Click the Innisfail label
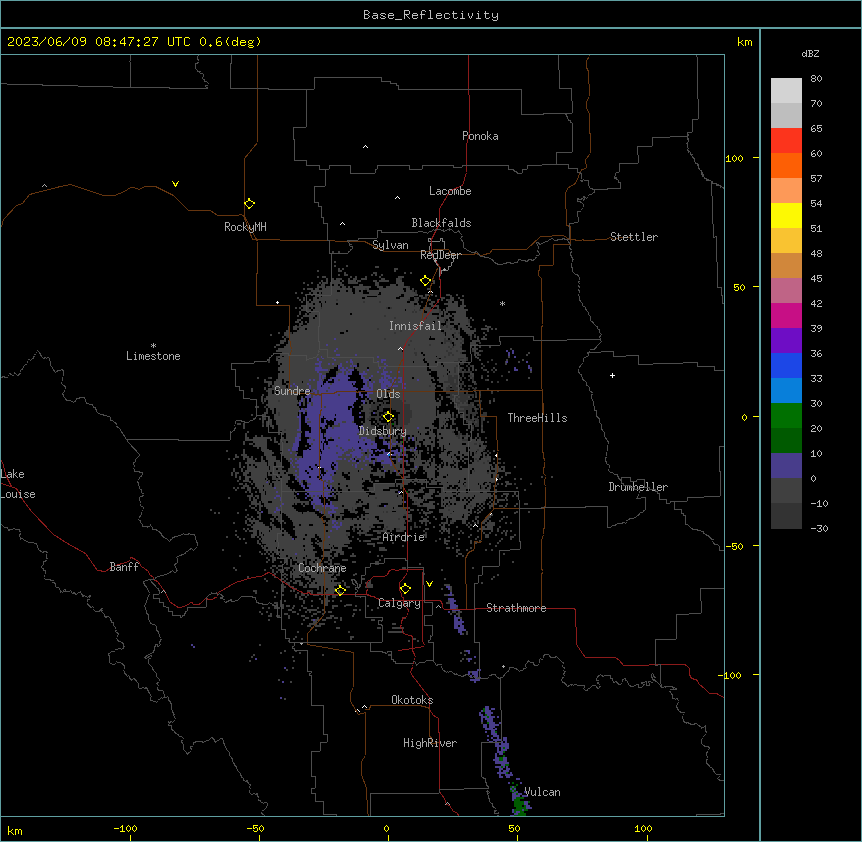The image size is (862, 842). coord(415,326)
